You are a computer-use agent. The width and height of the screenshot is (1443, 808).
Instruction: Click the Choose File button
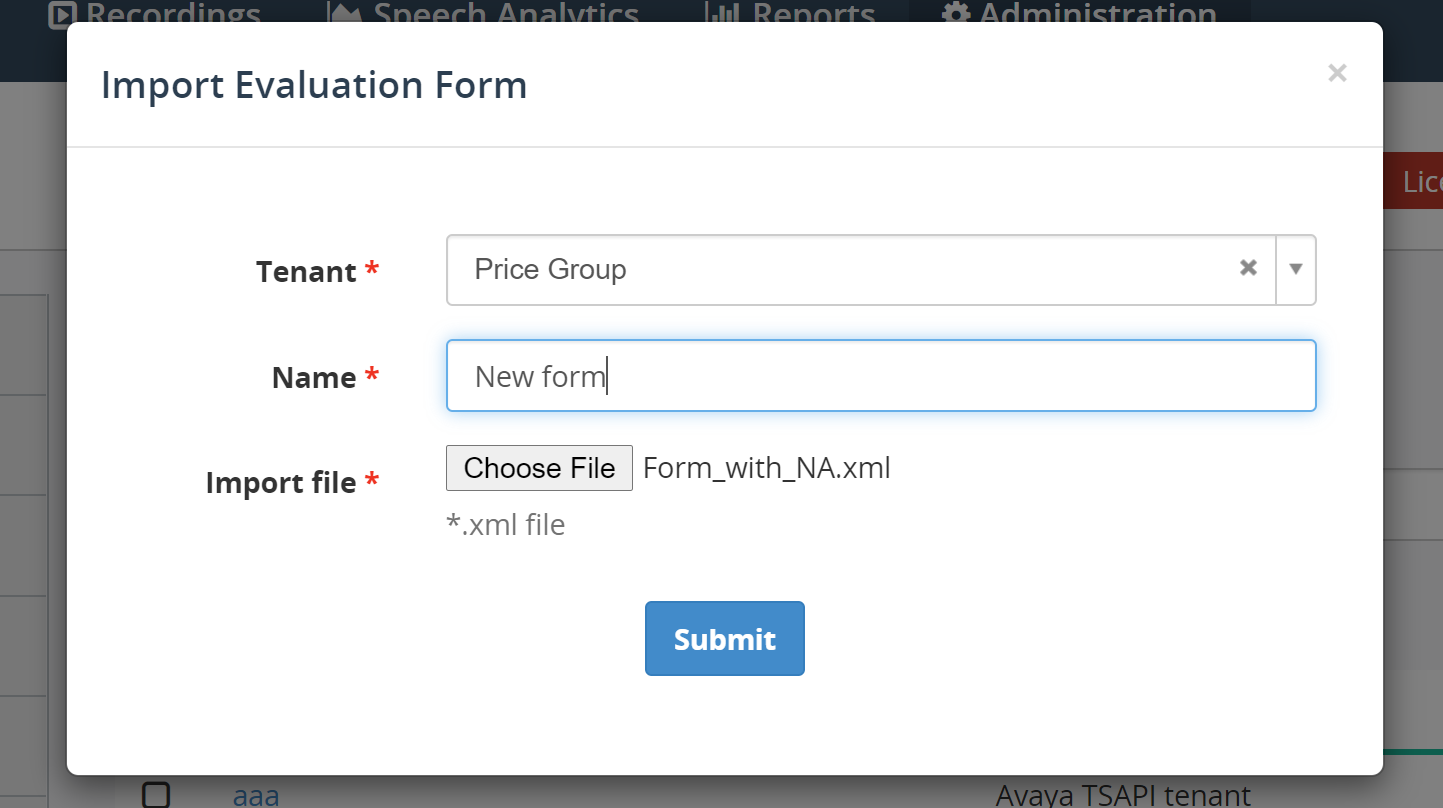pyautogui.click(x=539, y=468)
